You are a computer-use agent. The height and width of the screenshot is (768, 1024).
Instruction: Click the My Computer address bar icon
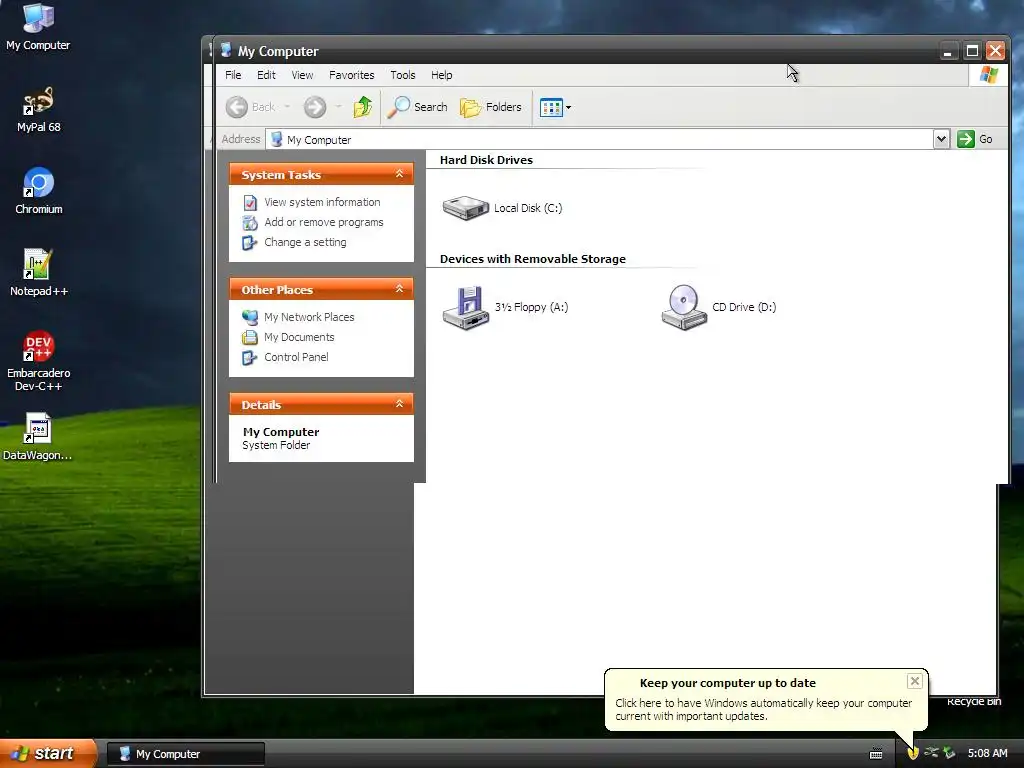tap(276, 139)
